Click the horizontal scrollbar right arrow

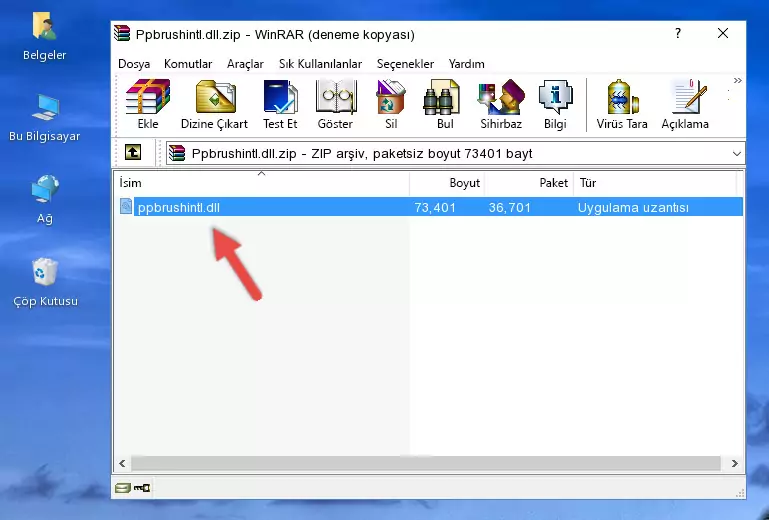734,463
